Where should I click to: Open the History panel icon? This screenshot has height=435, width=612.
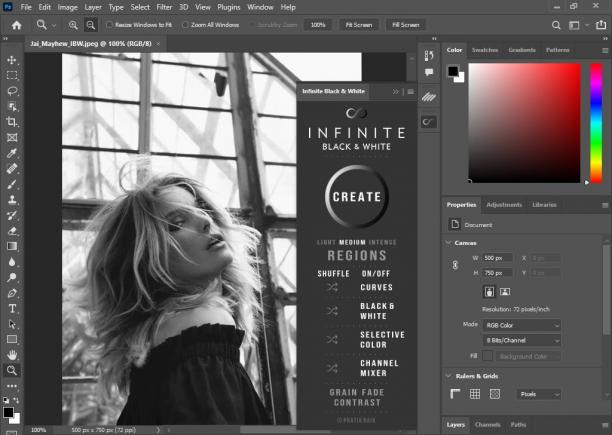pos(429,56)
